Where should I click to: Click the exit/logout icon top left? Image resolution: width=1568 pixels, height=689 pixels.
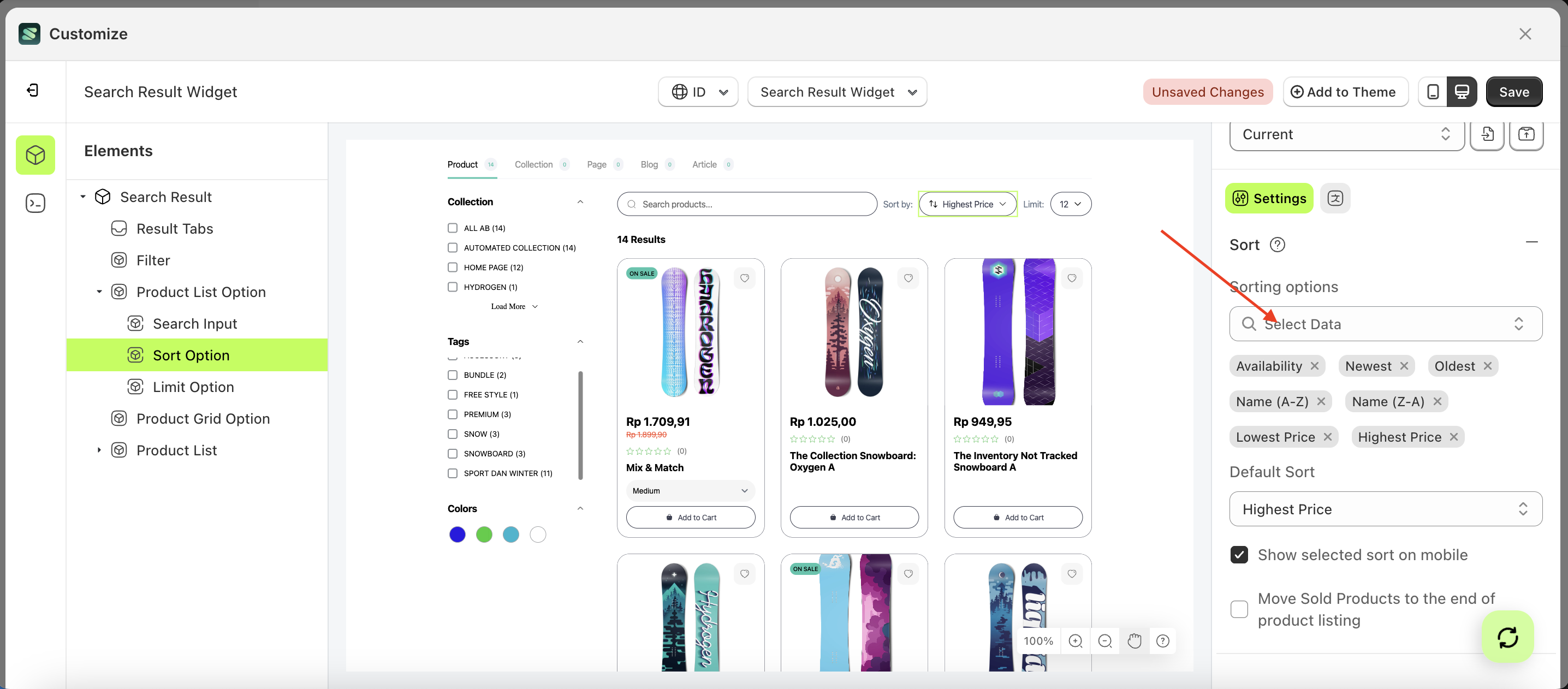point(32,90)
